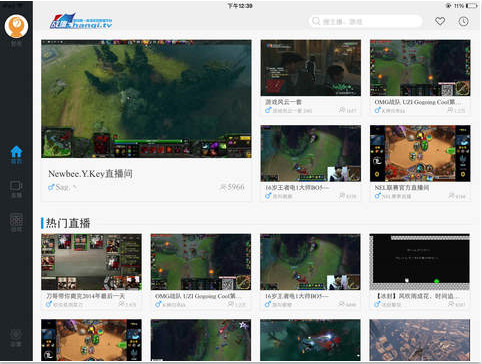Click the viewer count icon on the NEL联赛官方直播间 card
482x364 pixels.
[451, 195]
